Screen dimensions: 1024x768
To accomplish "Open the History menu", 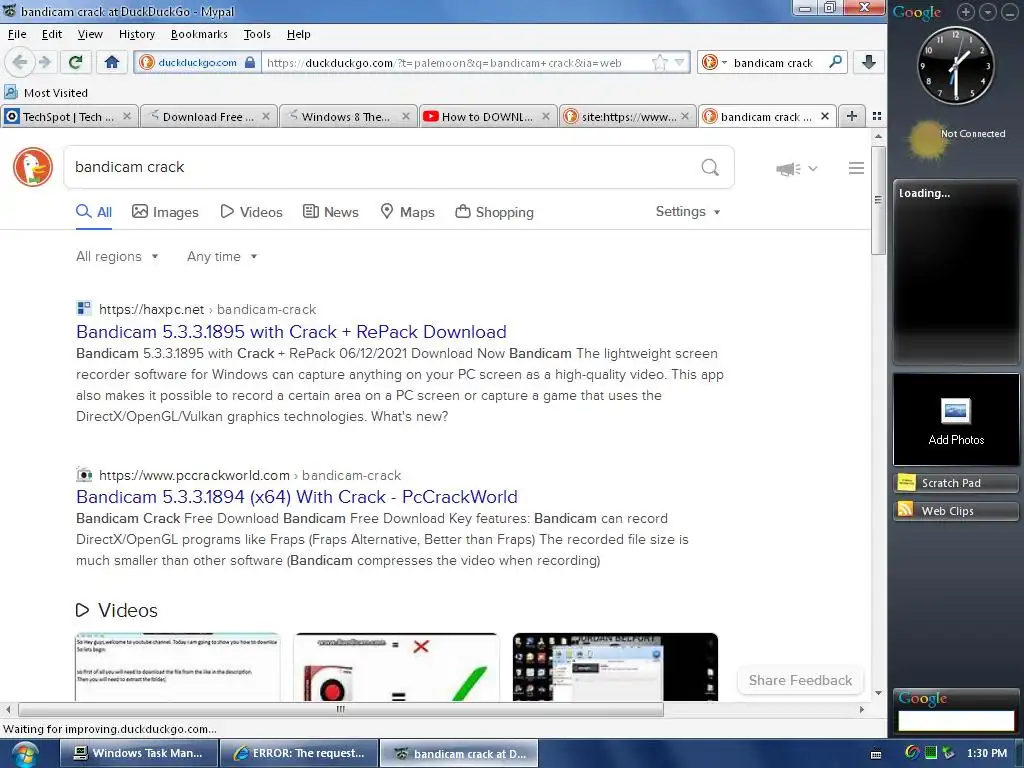I will pos(136,34).
